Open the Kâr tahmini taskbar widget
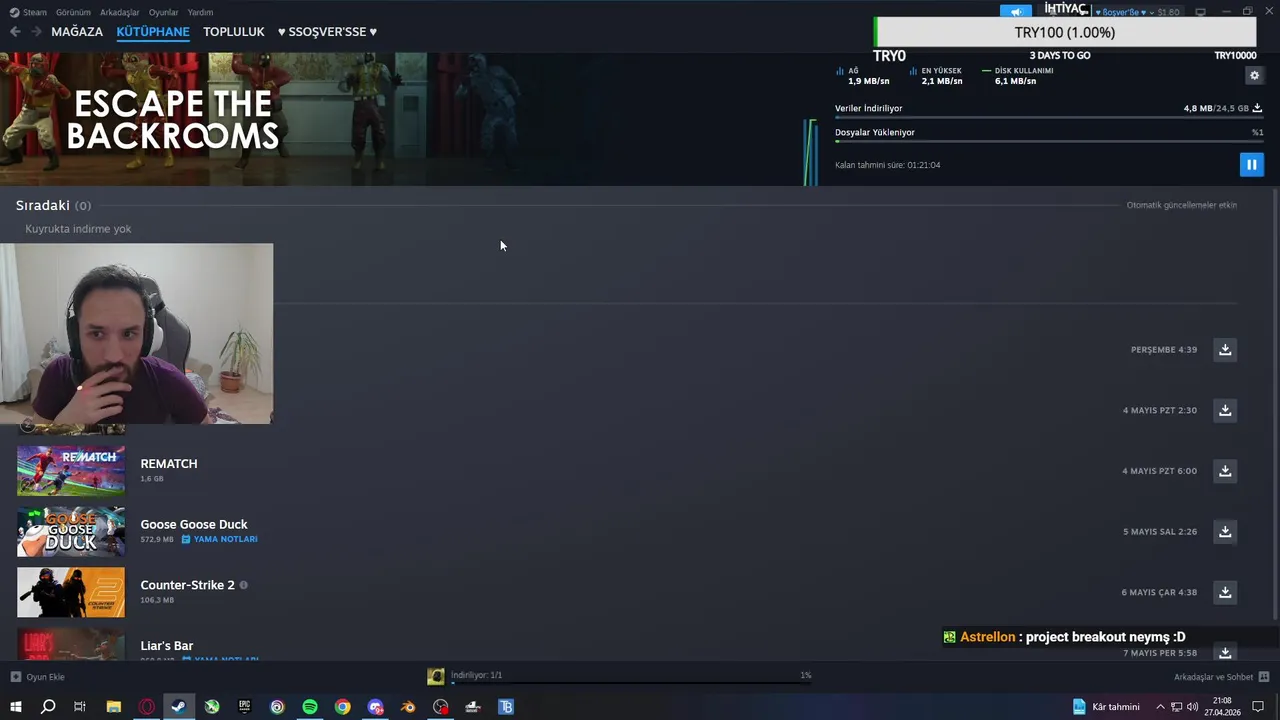The image size is (1280, 720). 1106,707
